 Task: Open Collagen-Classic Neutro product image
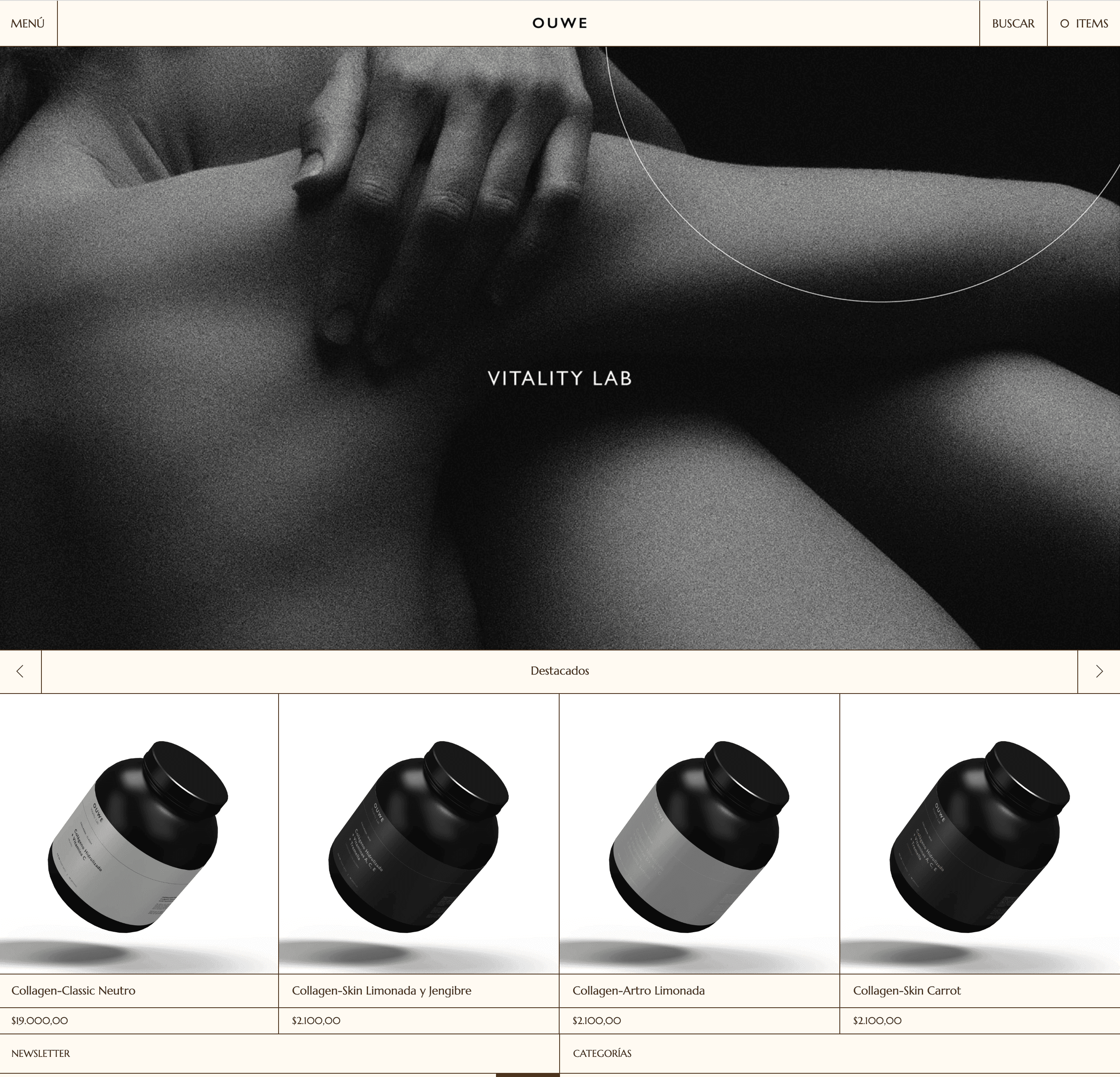click(139, 834)
